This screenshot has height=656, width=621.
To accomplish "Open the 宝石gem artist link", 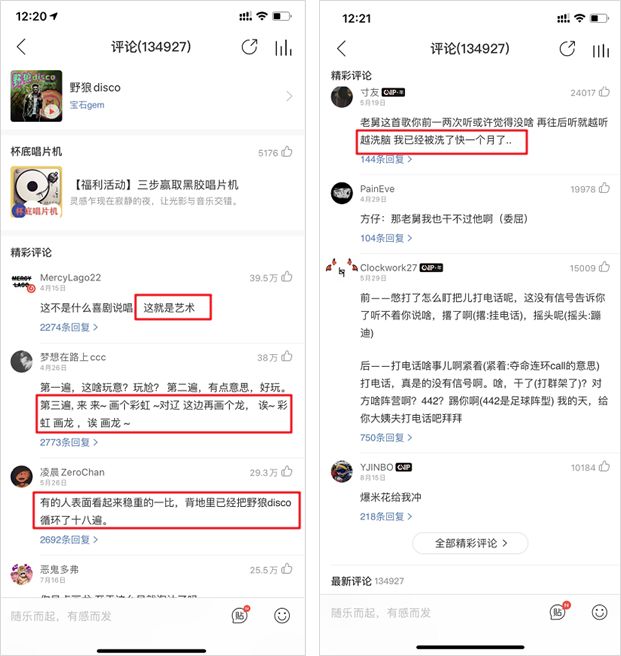I will [x=87, y=105].
